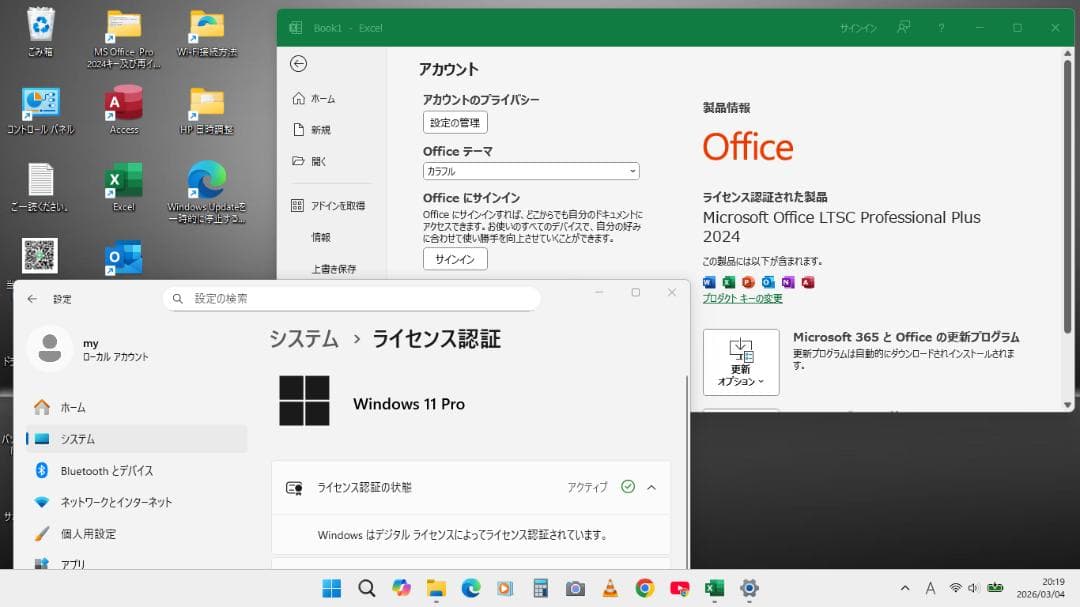1080x607 pixels.
Task: Open the feedback icon in Excel title bar
Action: pyautogui.click(x=904, y=28)
